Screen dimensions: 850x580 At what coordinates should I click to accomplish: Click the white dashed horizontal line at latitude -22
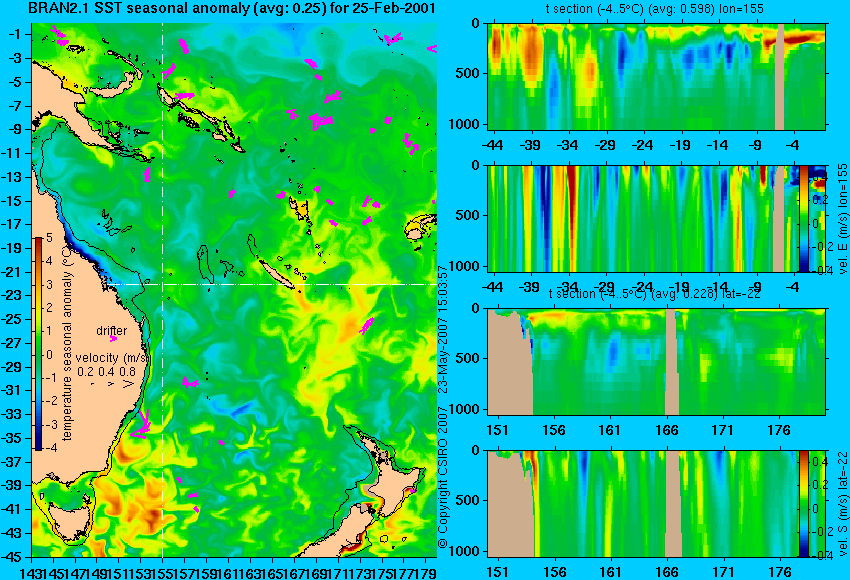coord(271,284)
